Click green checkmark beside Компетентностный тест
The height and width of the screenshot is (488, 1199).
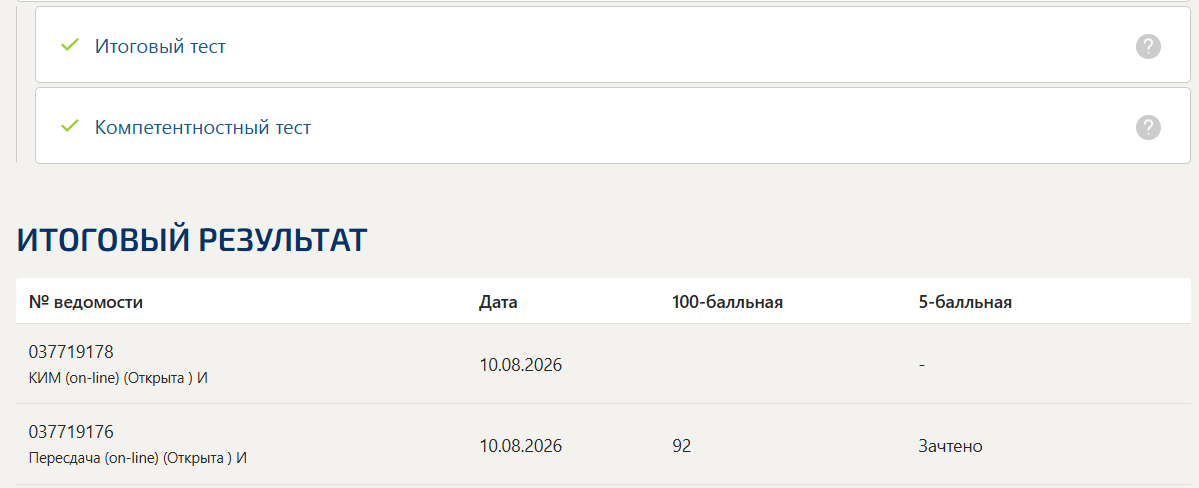click(70, 125)
